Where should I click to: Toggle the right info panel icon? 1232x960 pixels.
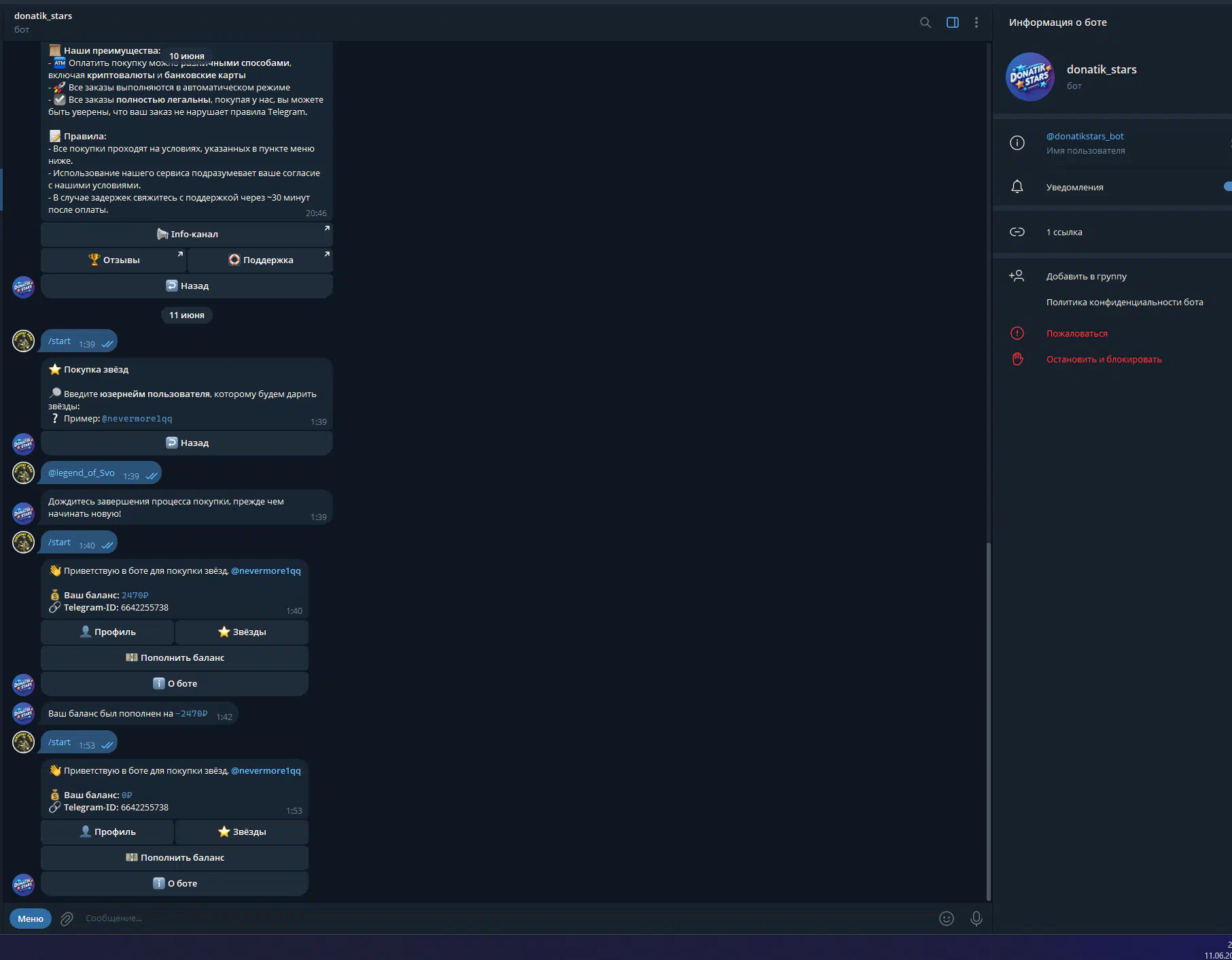[x=953, y=22]
